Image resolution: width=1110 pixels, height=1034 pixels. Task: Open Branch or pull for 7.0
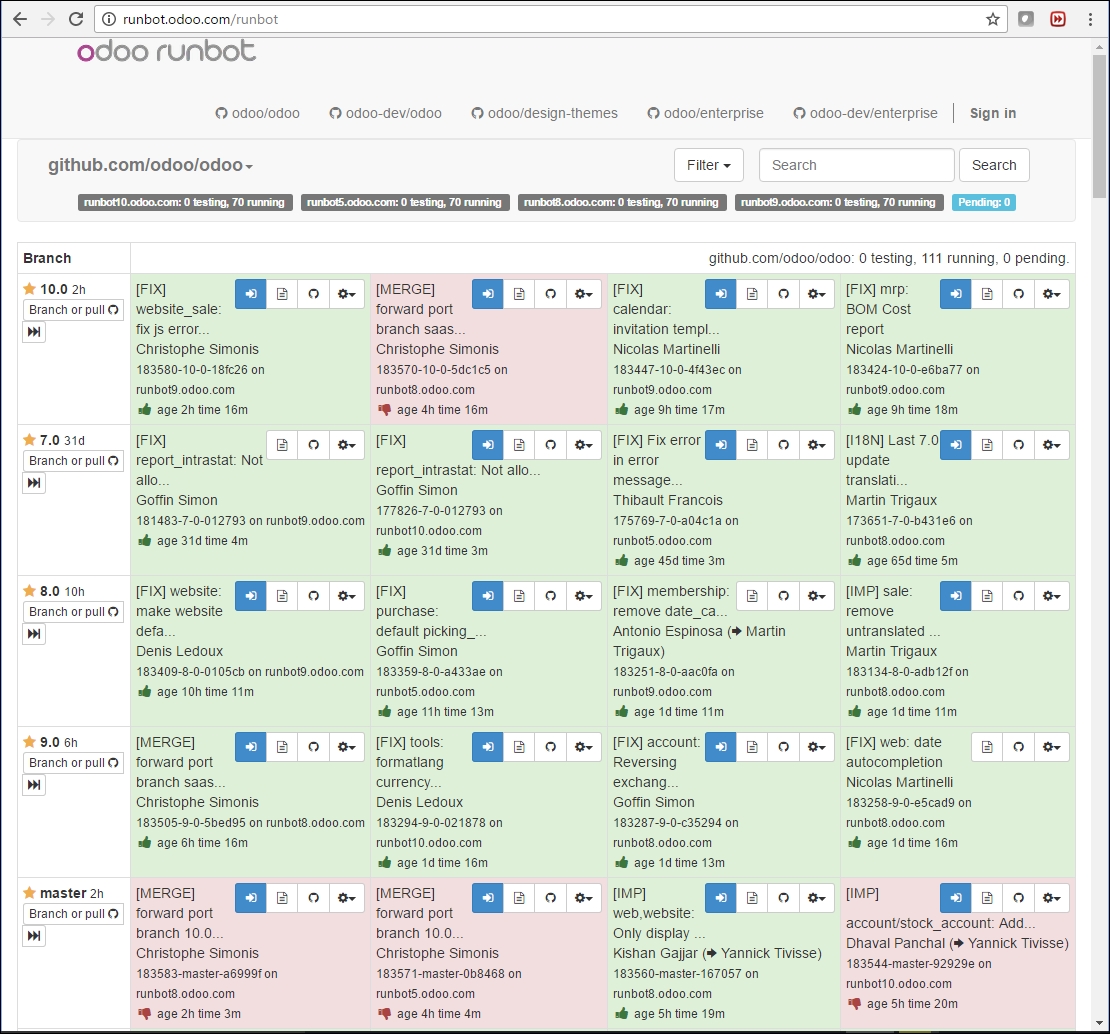tap(74, 461)
